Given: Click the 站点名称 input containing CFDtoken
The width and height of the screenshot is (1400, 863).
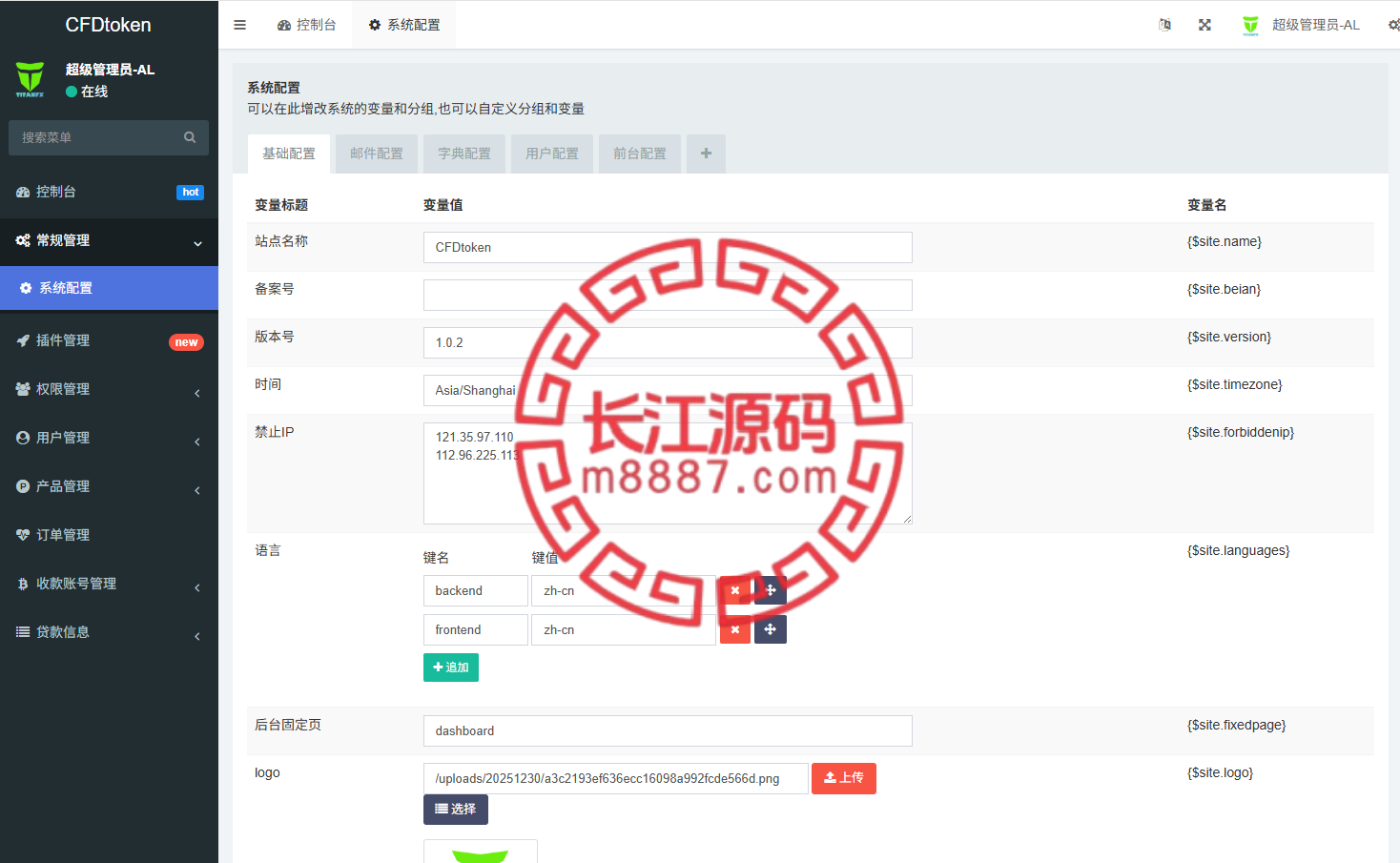Looking at the screenshot, I should click(668, 247).
